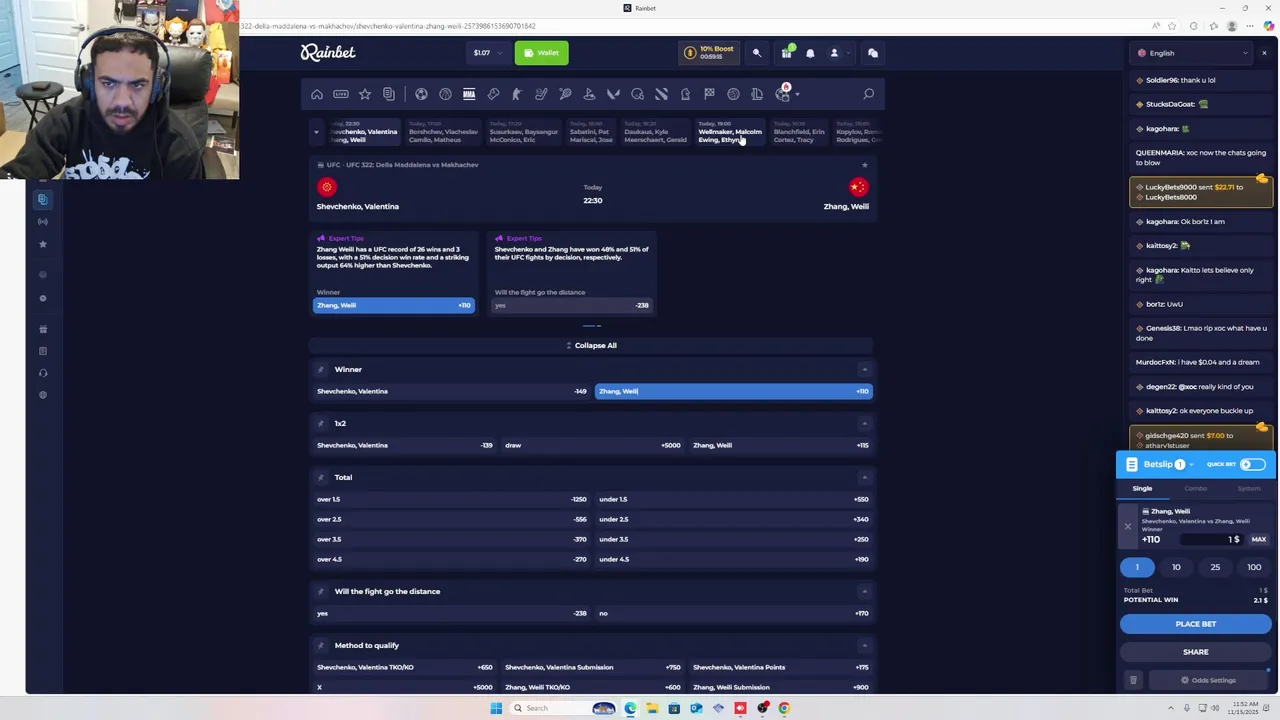1280x720 pixels.
Task: Toggle the Quick Bet switch
Action: (1252, 464)
